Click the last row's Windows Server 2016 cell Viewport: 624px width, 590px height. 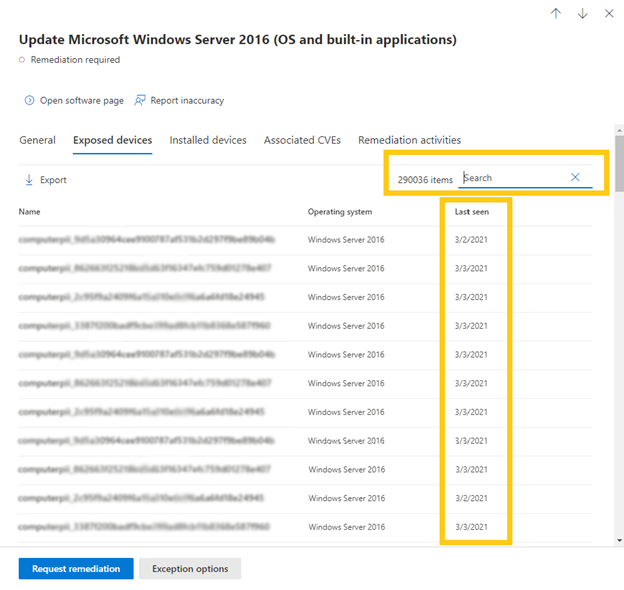[x=347, y=527]
